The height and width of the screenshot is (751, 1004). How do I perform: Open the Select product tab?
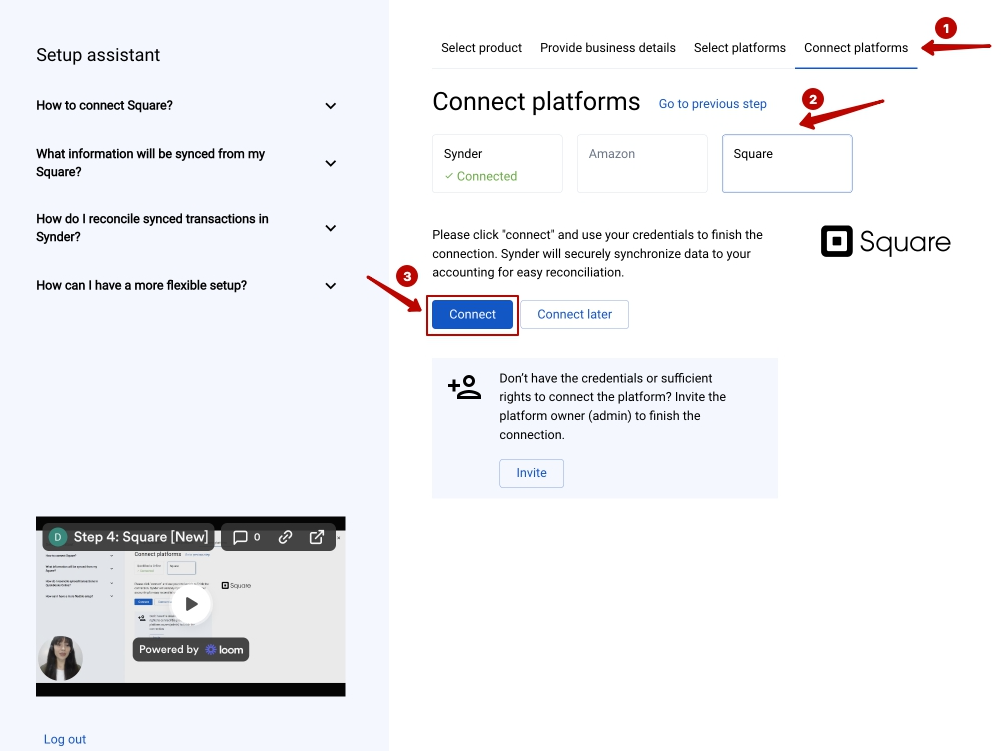(482, 48)
